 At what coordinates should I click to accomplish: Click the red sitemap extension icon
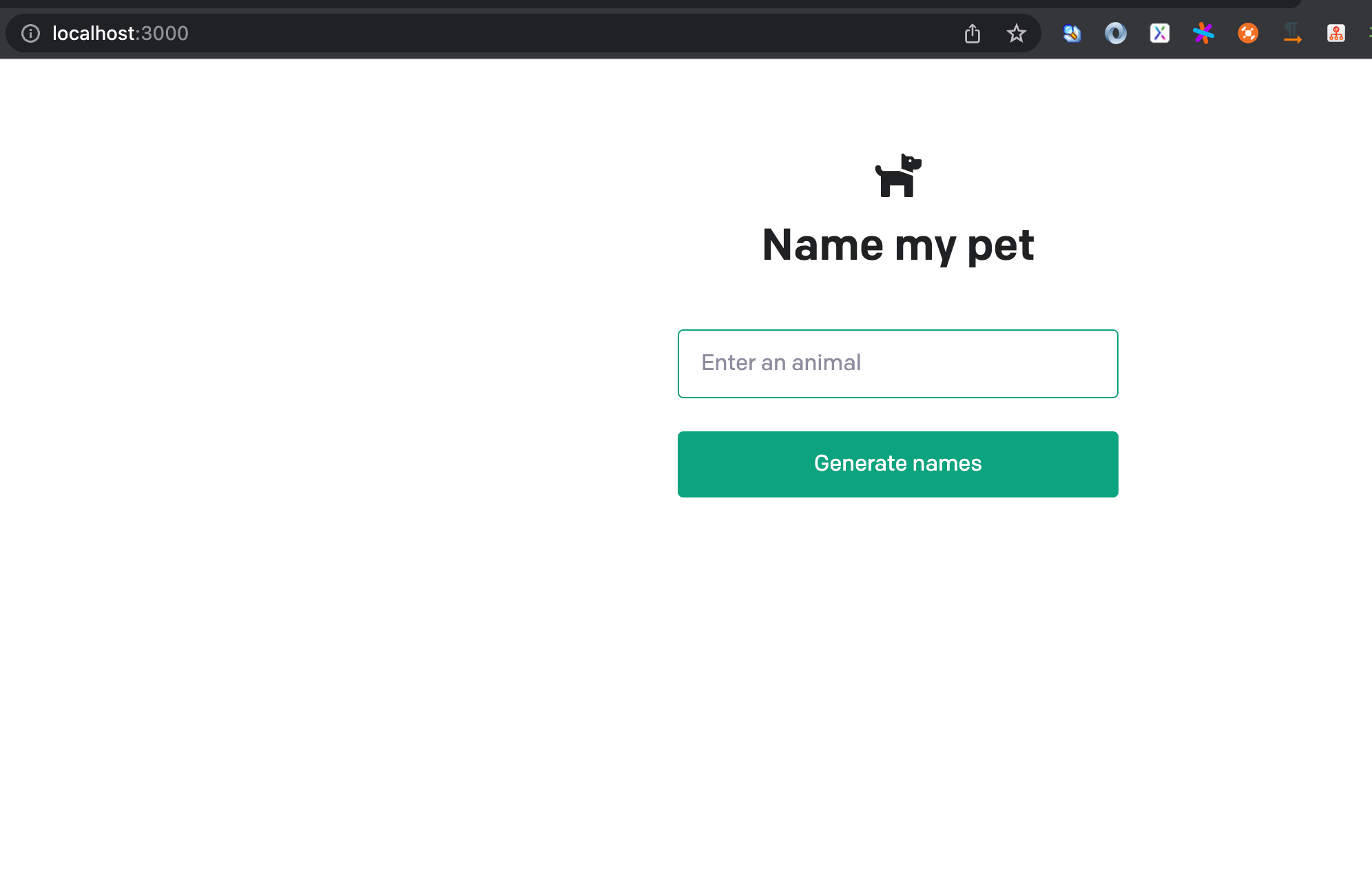point(1336,33)
